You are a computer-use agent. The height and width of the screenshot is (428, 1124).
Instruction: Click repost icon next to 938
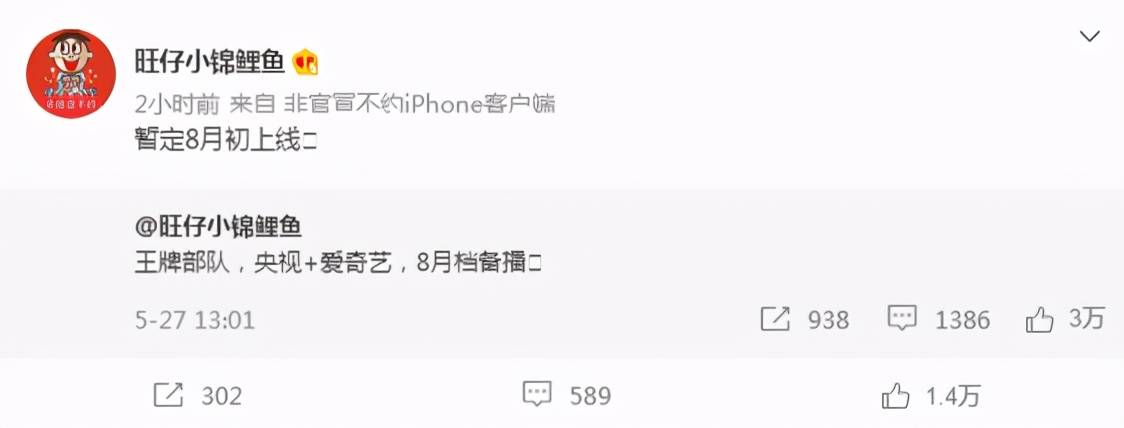coord(775,320)
